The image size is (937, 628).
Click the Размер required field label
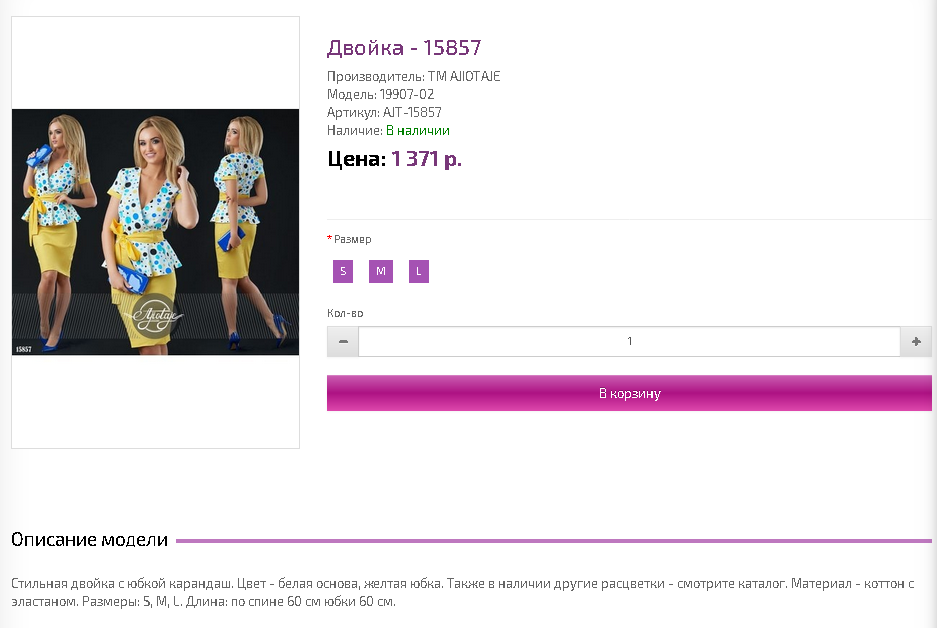click(352, 239)
